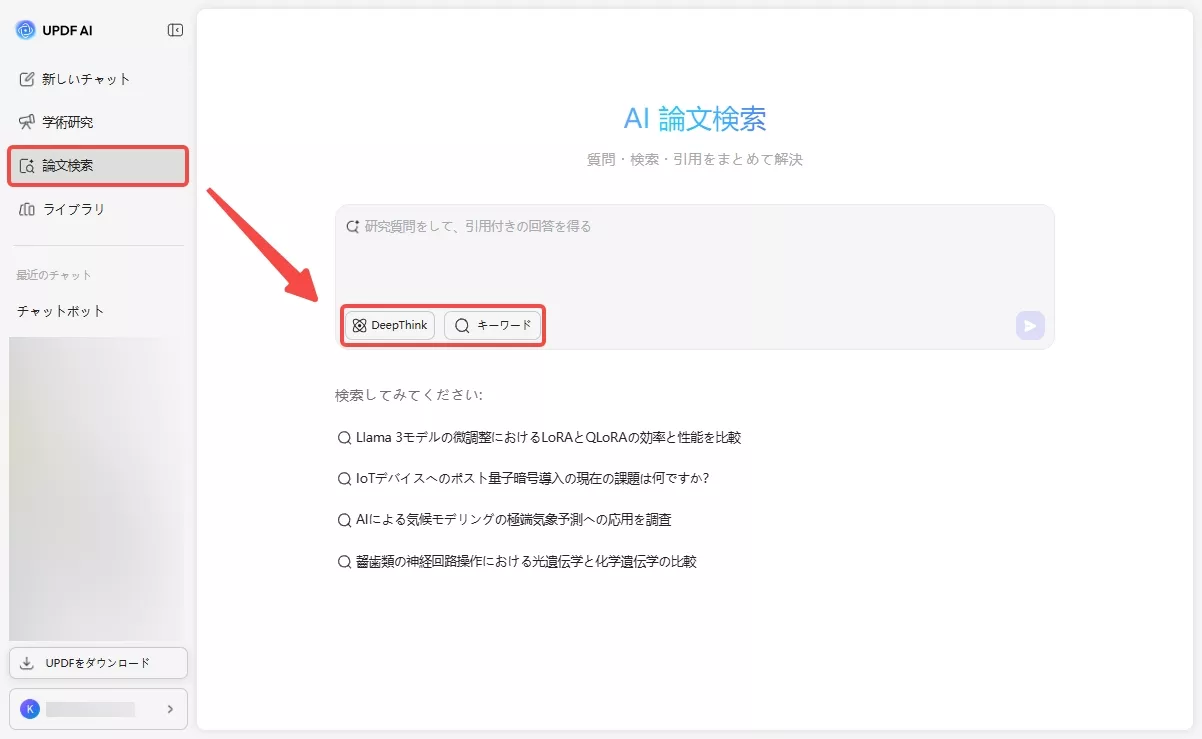Click the magnifier icon beside キーワード
Screen dimensions: 1202x739
461,325
